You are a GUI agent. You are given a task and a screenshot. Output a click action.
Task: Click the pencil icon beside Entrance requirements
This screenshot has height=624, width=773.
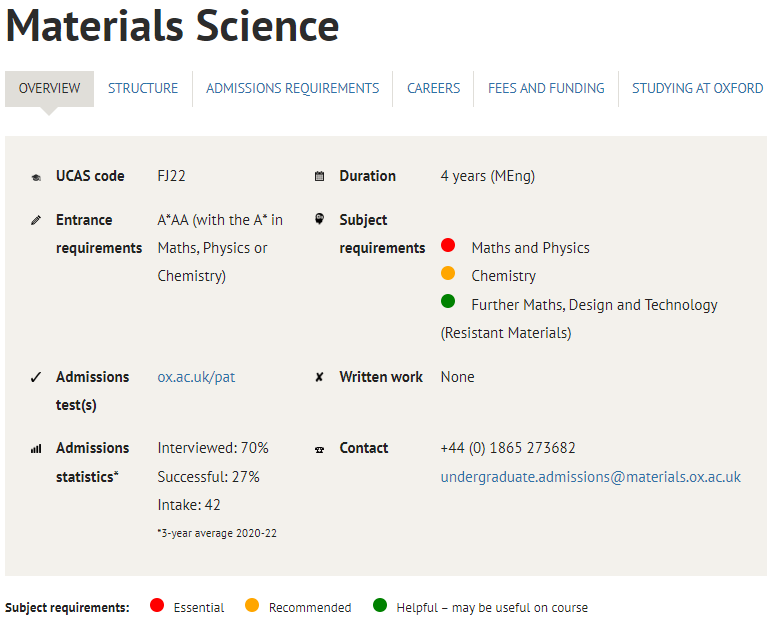[36, 220]
